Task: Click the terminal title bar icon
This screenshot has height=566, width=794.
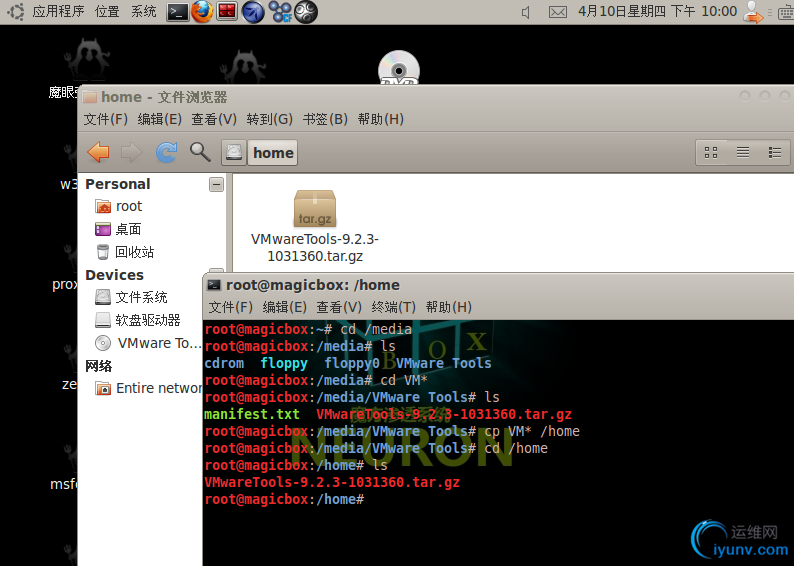Action: point(214,285)
